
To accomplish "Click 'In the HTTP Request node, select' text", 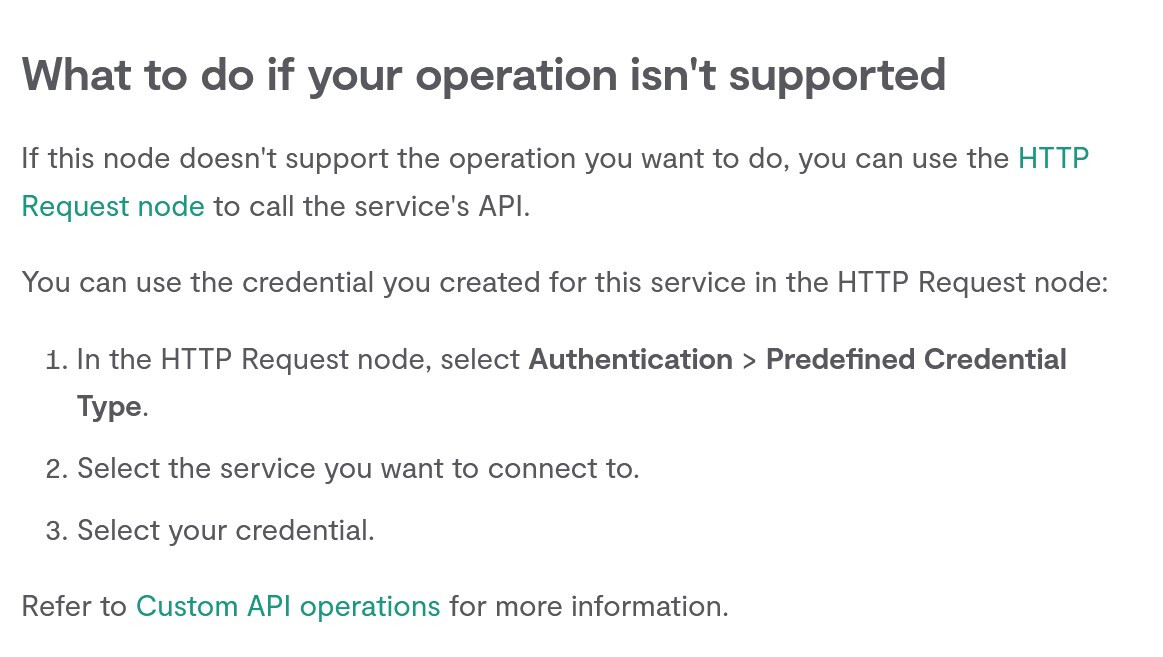I will tap(298, 360).
